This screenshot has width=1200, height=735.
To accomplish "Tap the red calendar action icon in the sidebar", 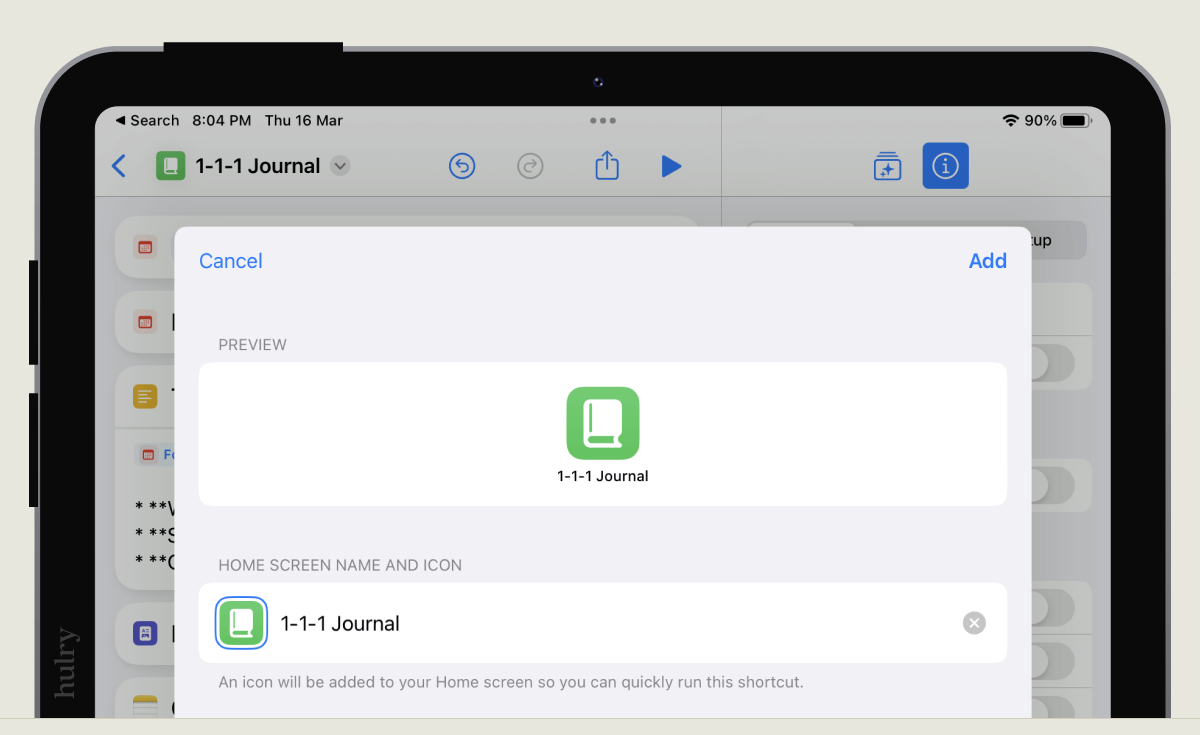I will click(x=143, y=247).
